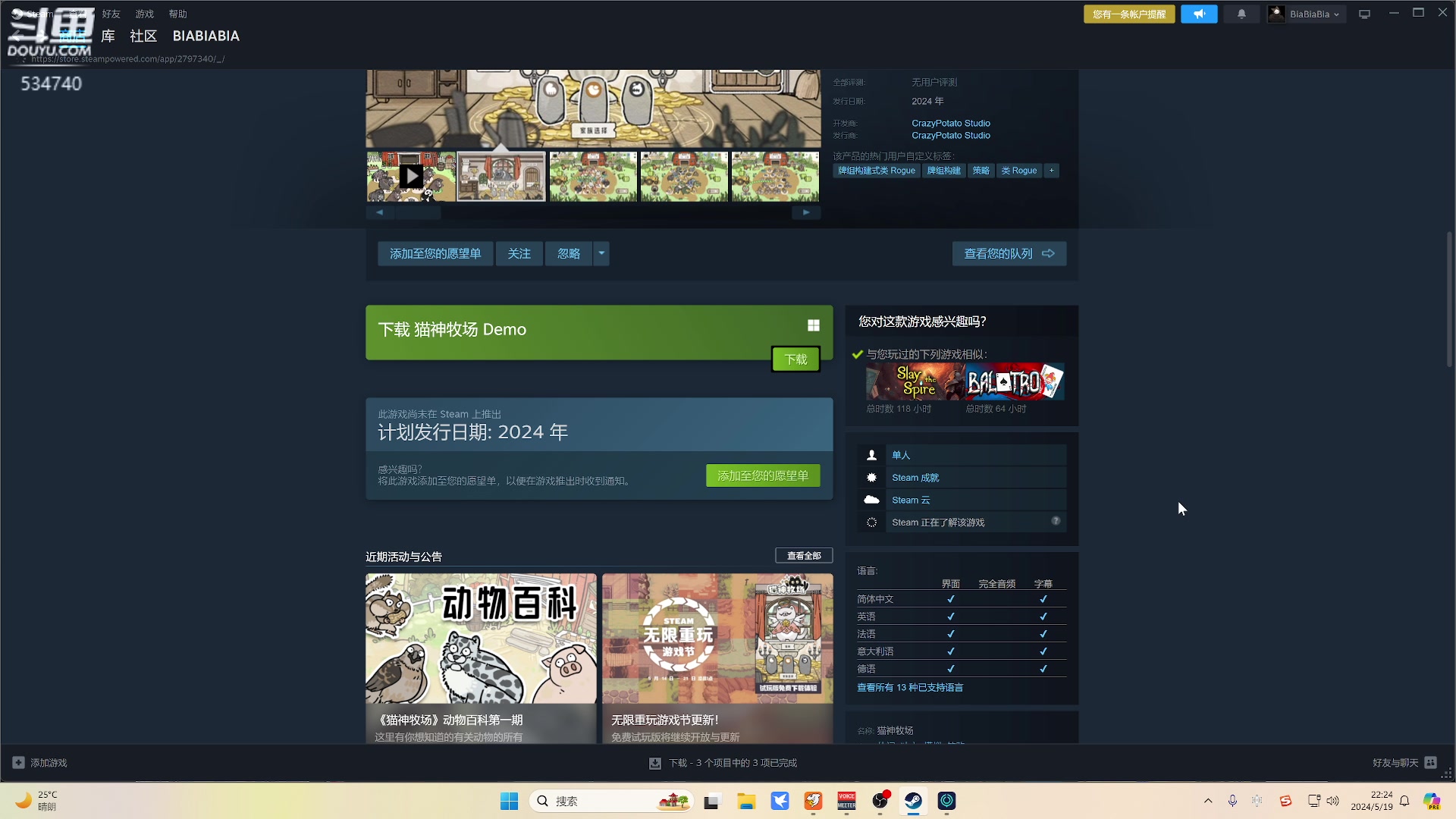Play the trailer video thumbnail
This screenshot has width=1456, height=819.
point(411,177)
